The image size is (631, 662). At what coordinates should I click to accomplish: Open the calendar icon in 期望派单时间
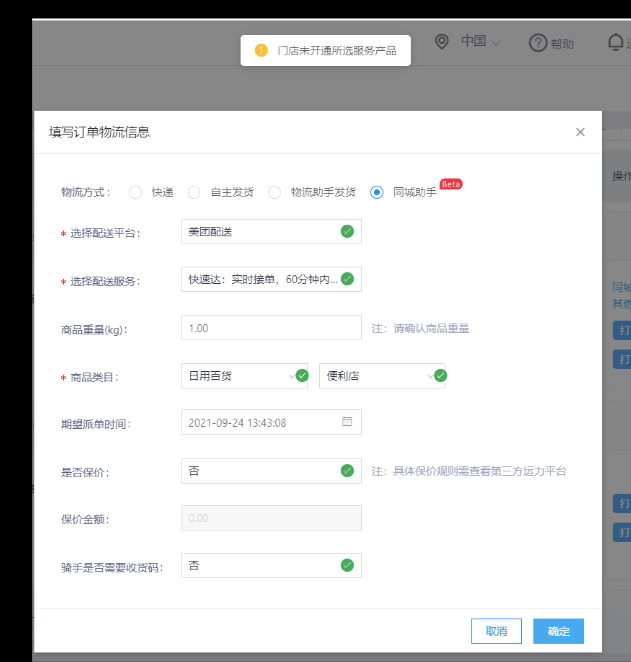(347, 421)
